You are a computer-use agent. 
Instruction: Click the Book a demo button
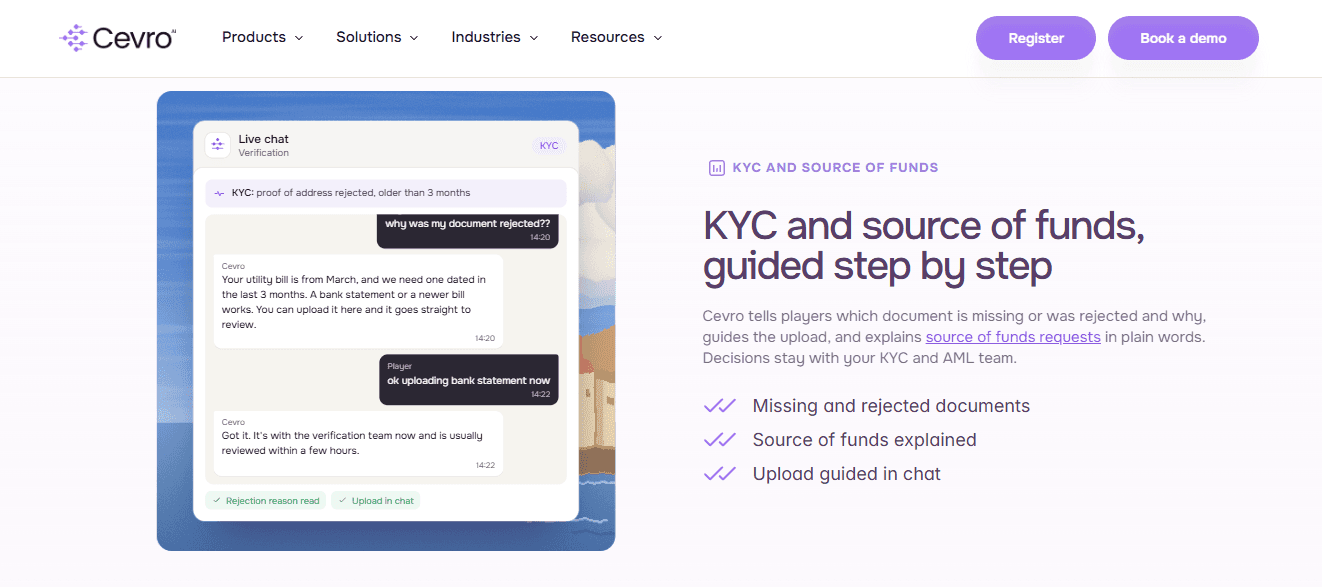(1183, 38)
